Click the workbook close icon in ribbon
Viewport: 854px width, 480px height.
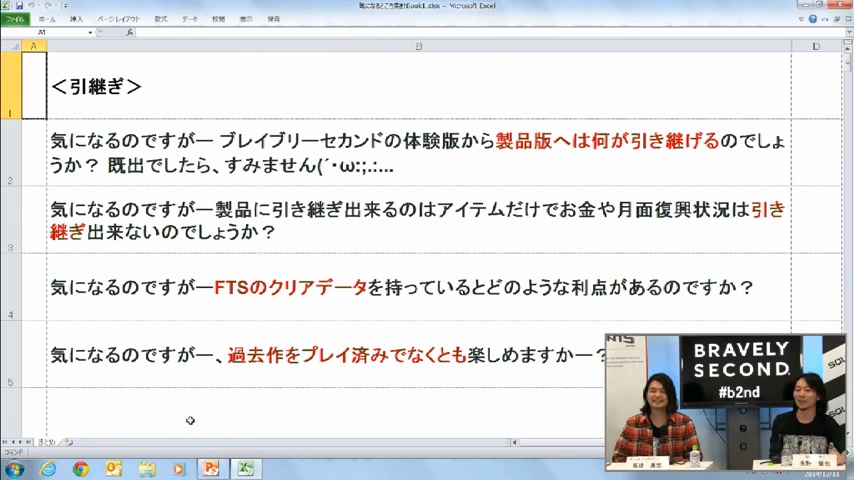point(849,19)
